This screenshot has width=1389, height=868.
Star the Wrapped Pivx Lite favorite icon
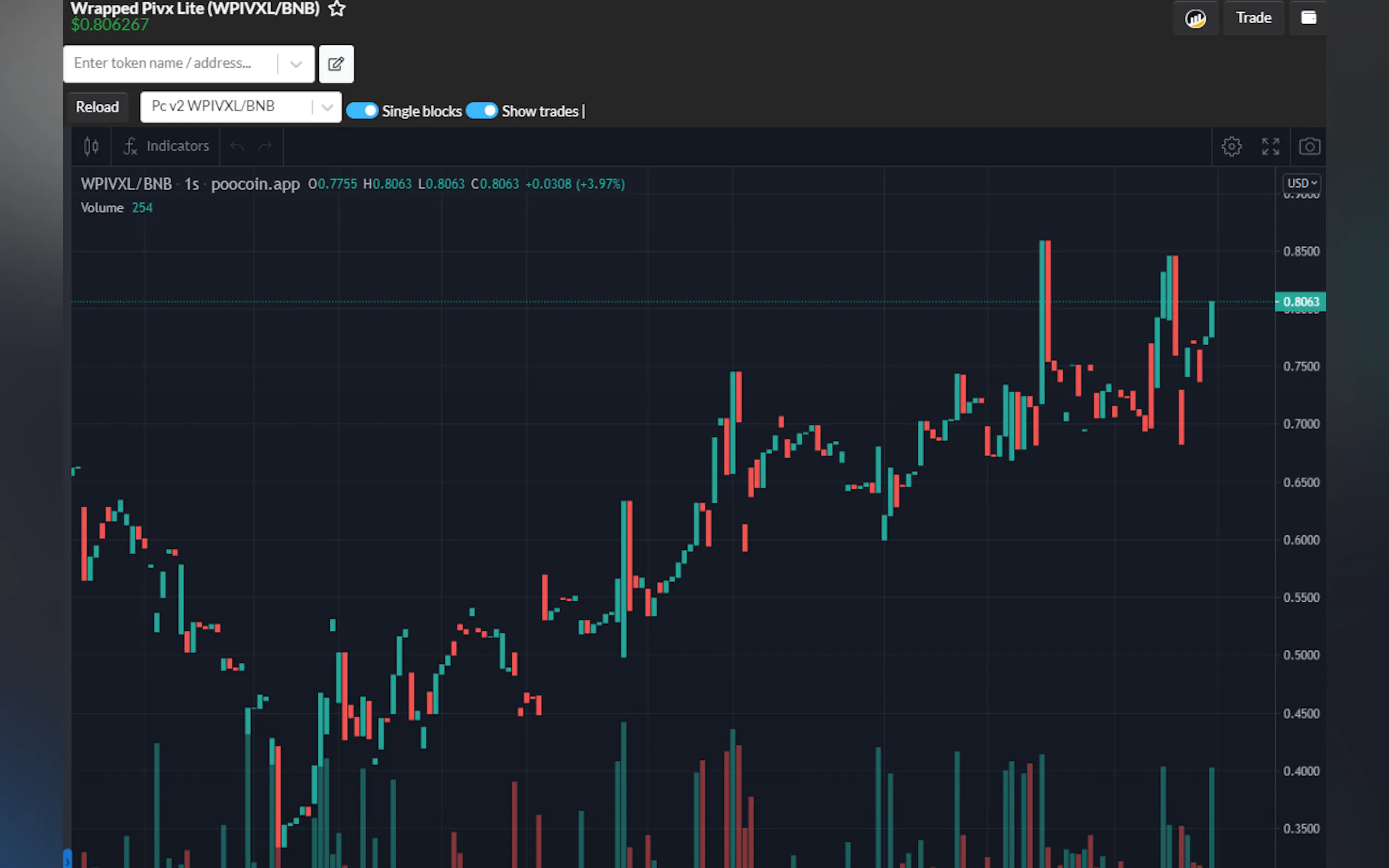(336, 9)
